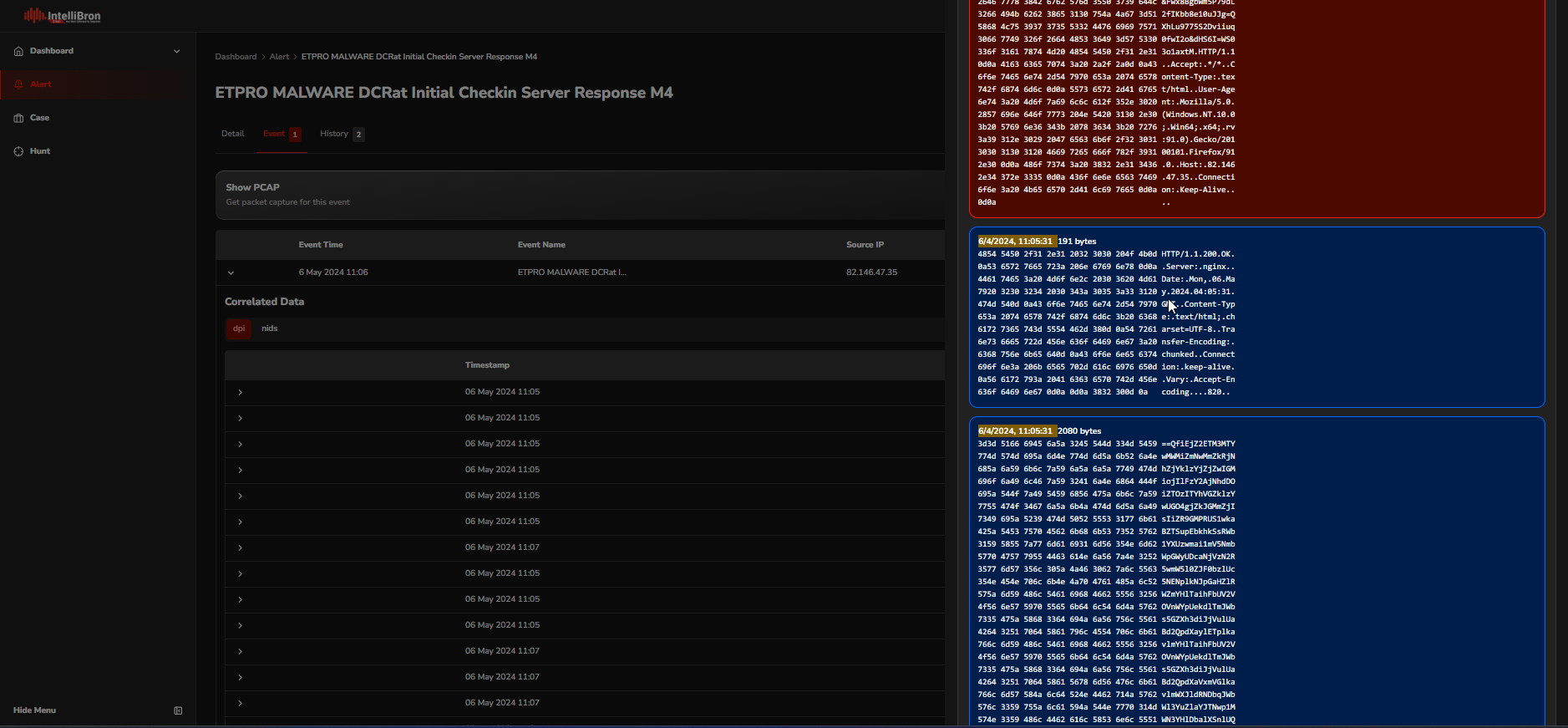Screen dimensions: 1568x728
Task: Switch to the Detail tab
Action: click(x=232, y=134)
